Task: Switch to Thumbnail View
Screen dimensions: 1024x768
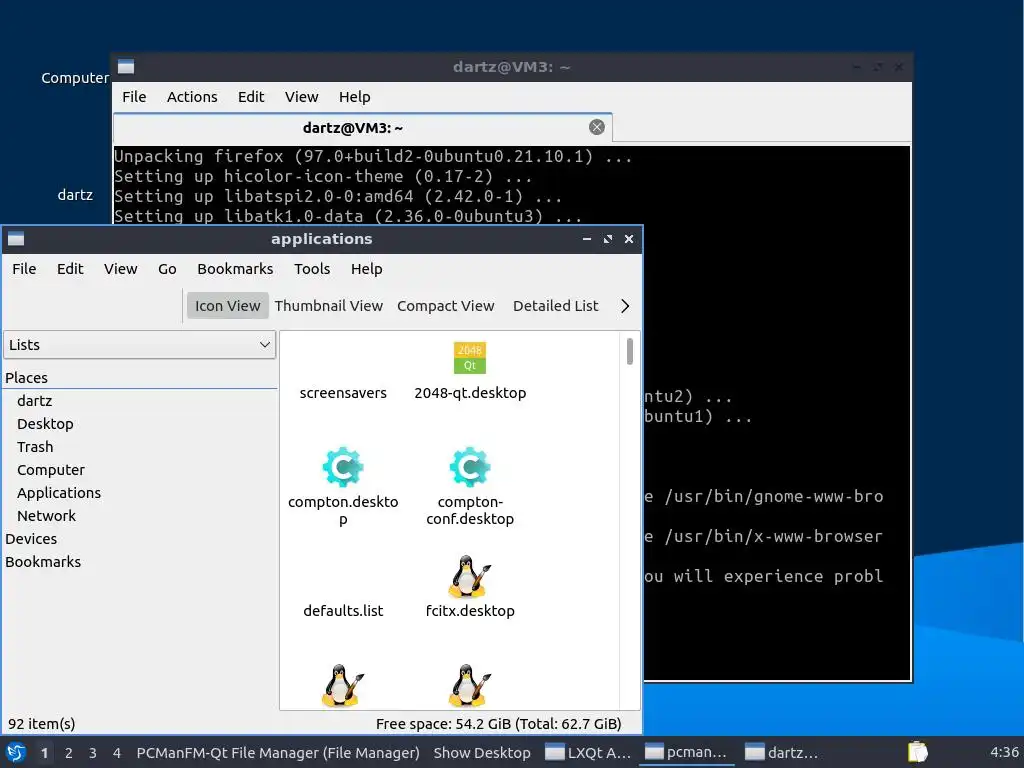Action: [328, 306]
